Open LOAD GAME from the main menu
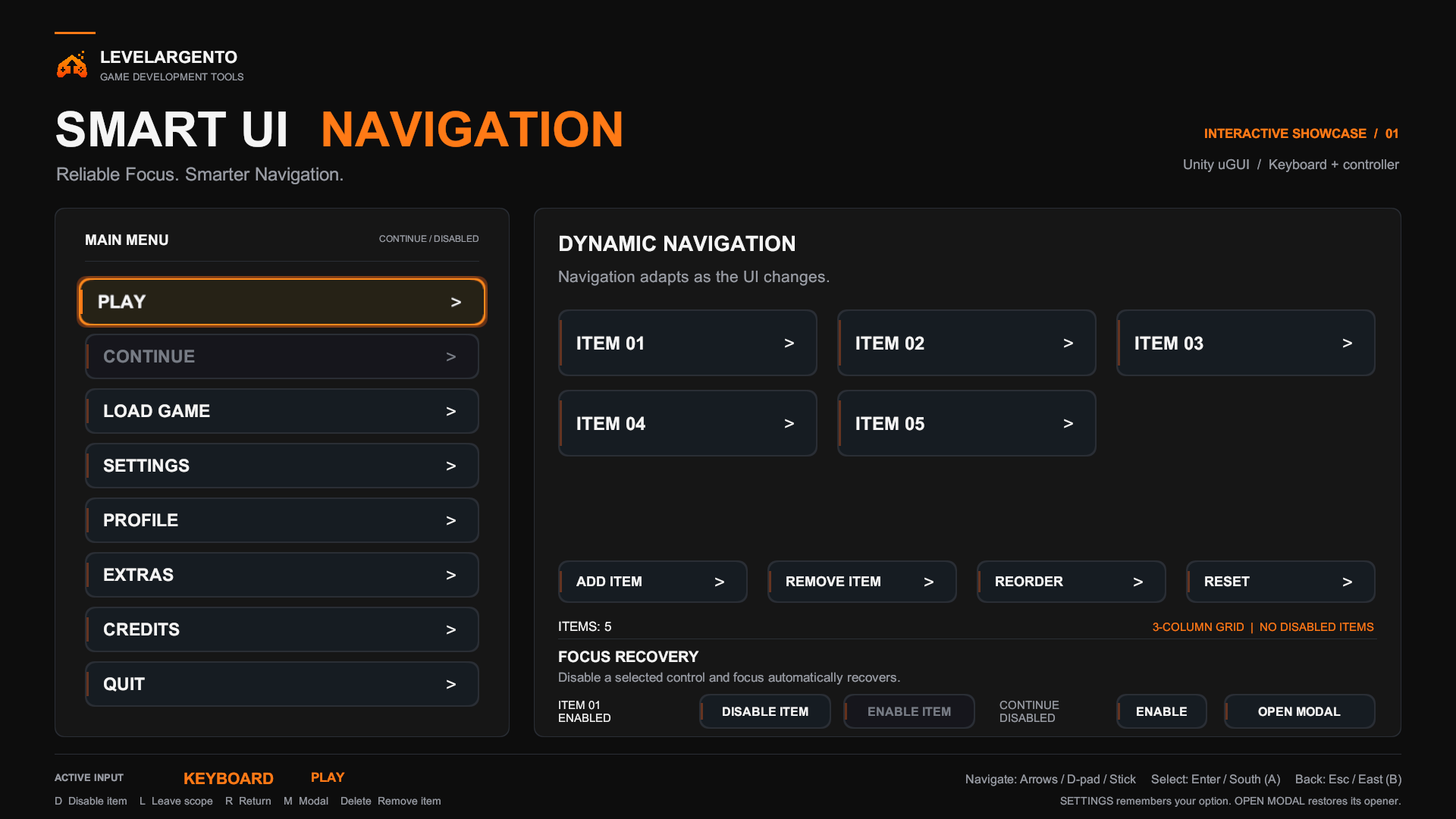 click(x=282, y=411)
